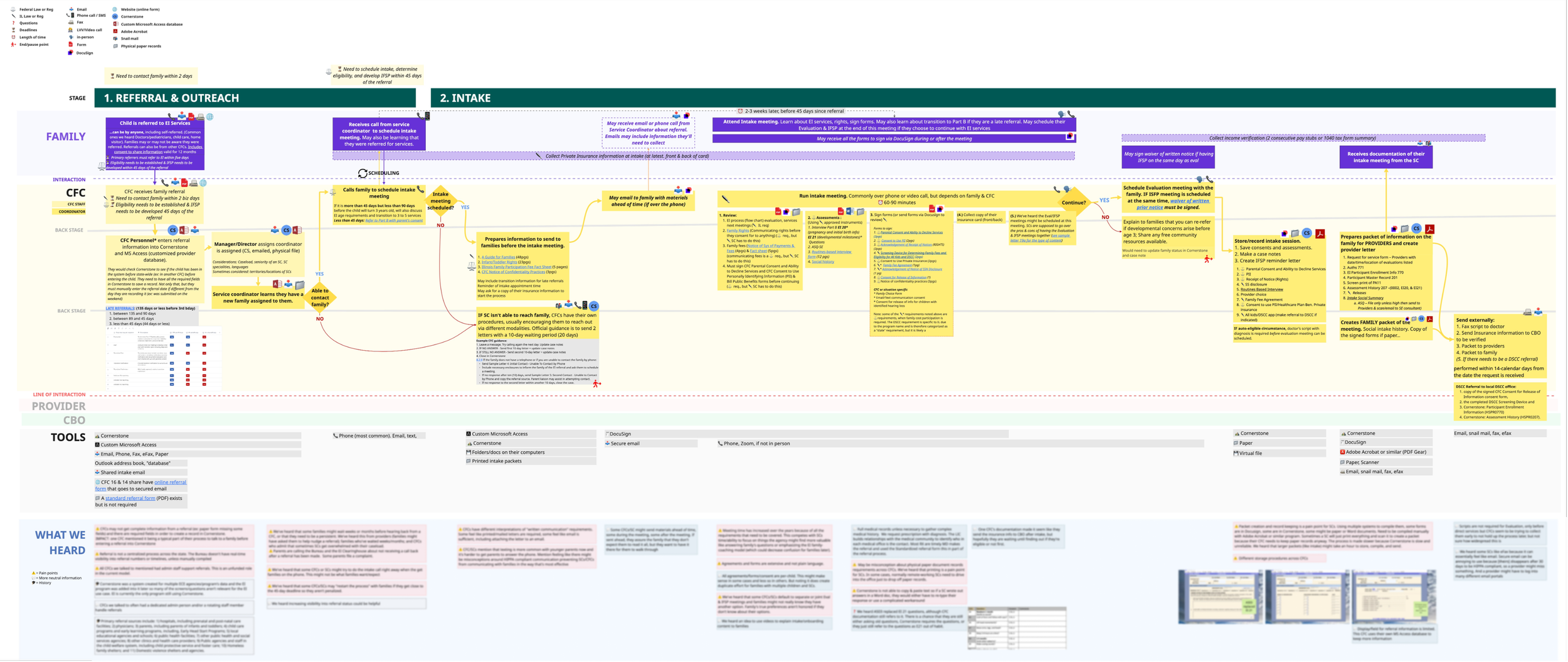The width and height of the screenshot is (1568, 662).
Task: Click the Cornerstone CS icon in the legend
Action: pyautogui.click(x=115, y=16)
